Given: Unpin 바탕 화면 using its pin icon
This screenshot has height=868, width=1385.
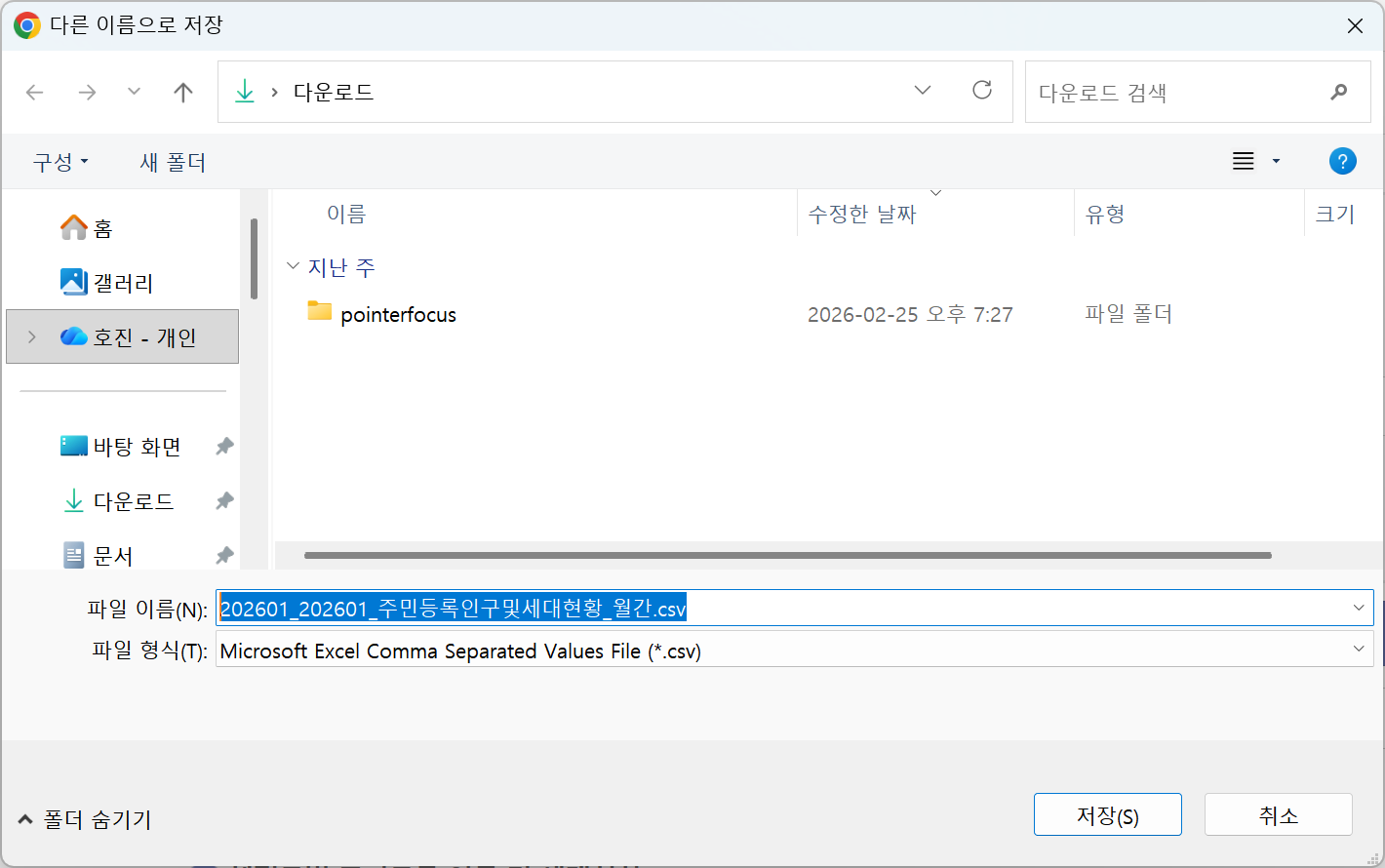Looking at the screenshot, I should coord(224,447).
